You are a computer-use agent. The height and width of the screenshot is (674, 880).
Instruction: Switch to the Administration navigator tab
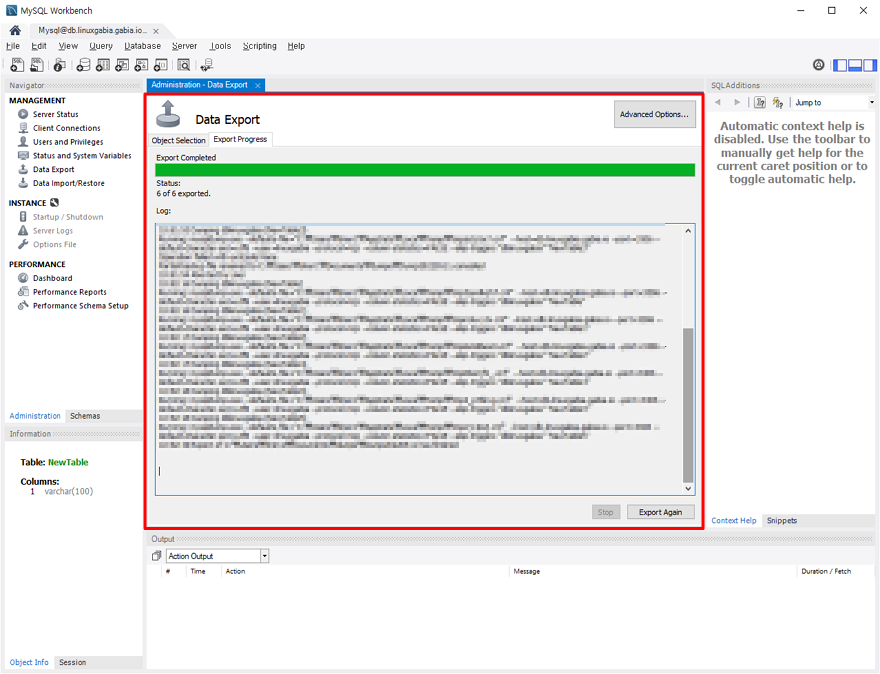(35, 416)
